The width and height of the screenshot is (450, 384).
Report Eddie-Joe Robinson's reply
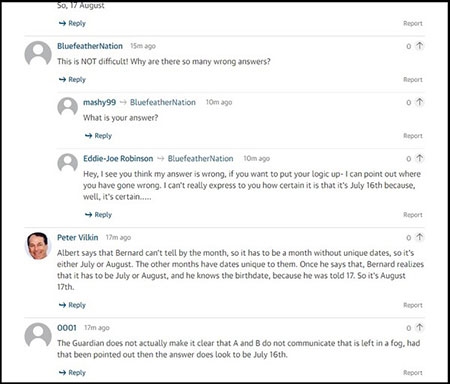[413, 215]
